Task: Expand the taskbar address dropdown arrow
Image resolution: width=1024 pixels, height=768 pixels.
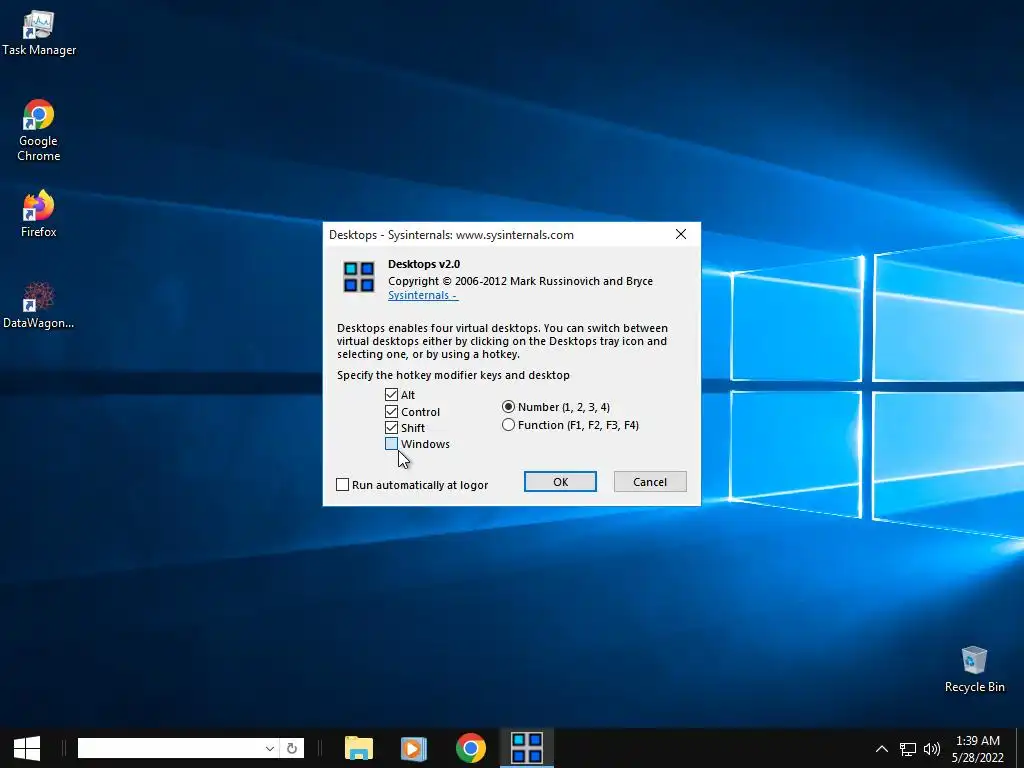Action: [270, 748]
